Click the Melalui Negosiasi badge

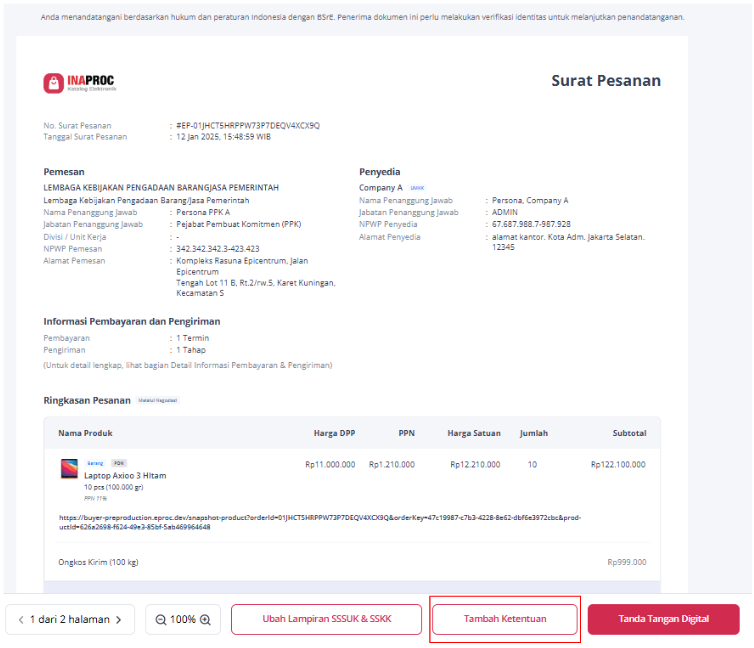(x=158, y=400)
